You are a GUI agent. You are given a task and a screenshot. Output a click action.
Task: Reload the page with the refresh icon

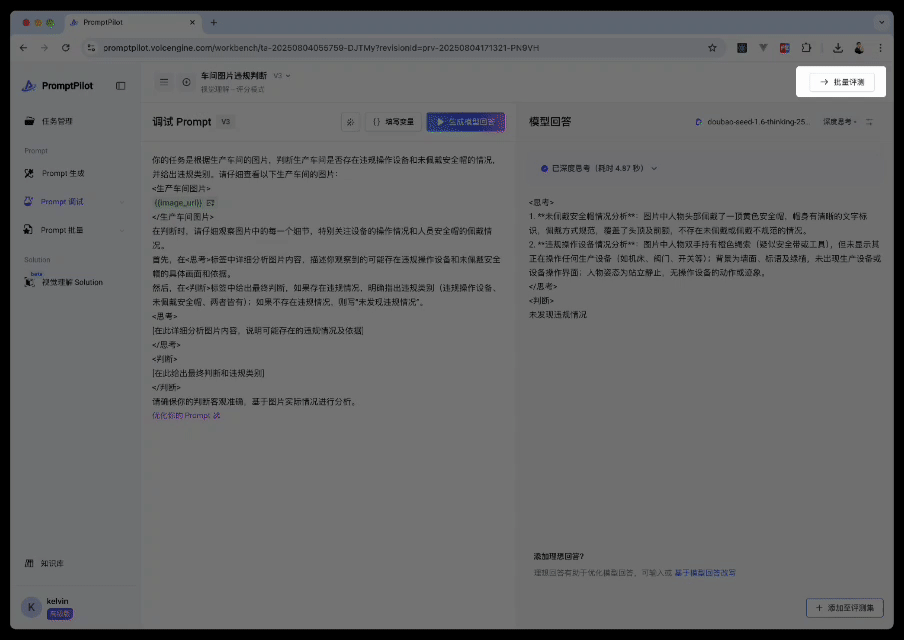(66, 48)
